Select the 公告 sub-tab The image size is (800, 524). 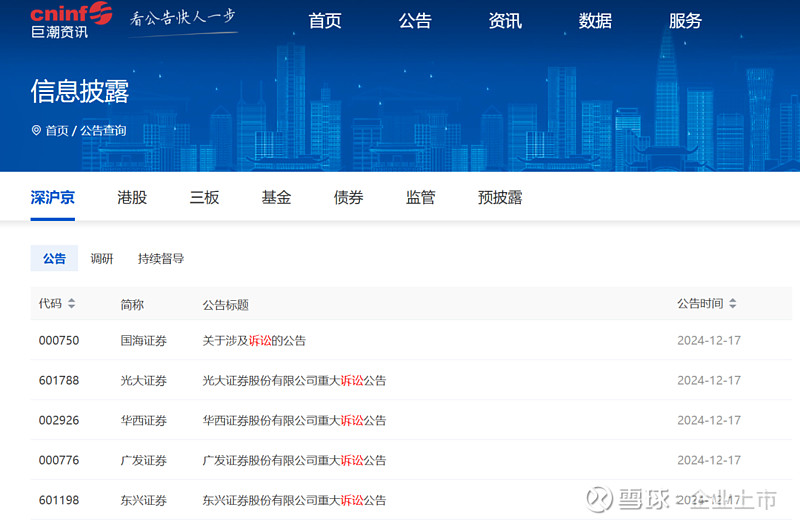pos(54,258)
